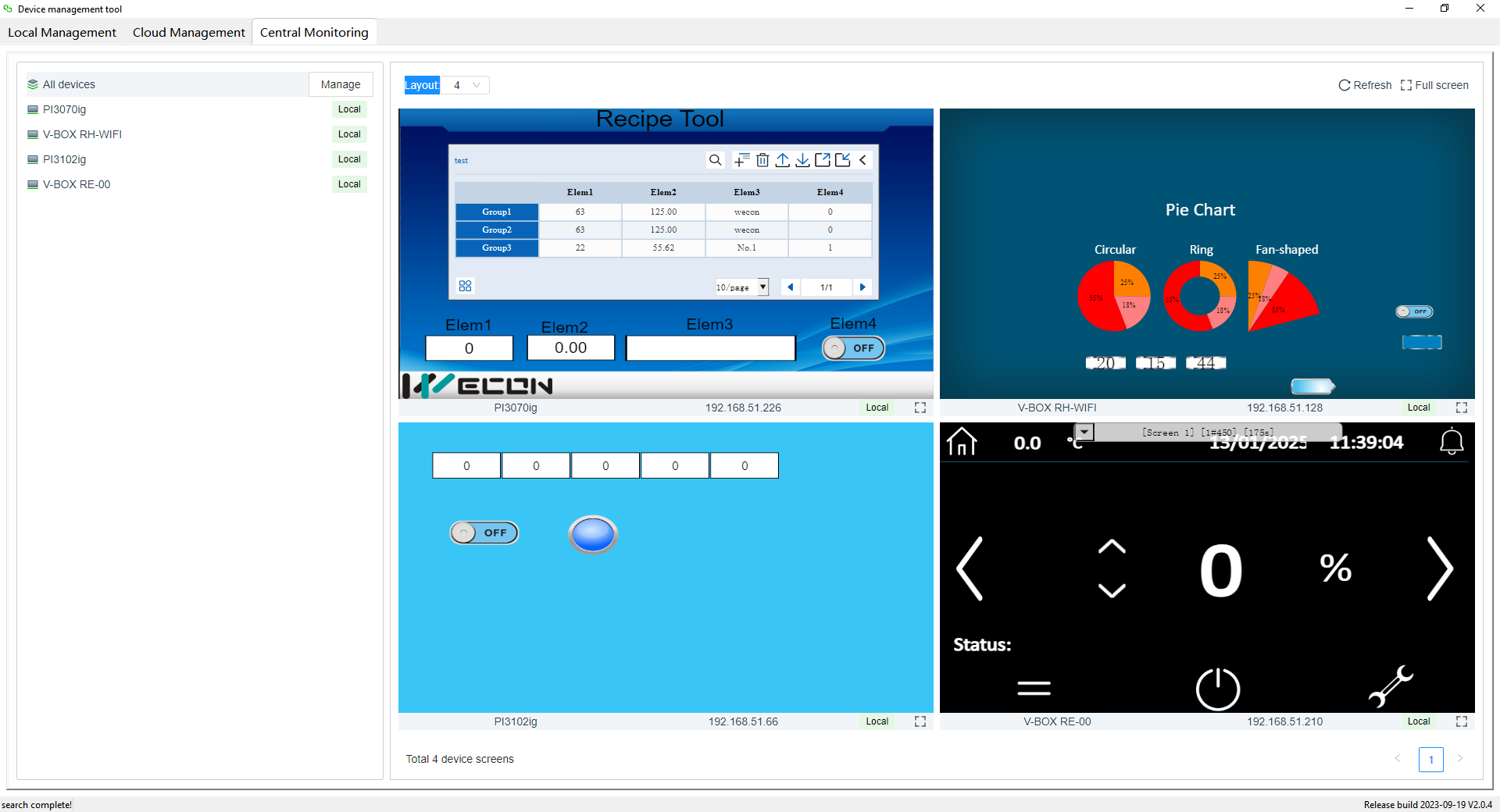Click the recipe export icon
The height and width of the screenshot is (812, 1500).
coord(823,160)
